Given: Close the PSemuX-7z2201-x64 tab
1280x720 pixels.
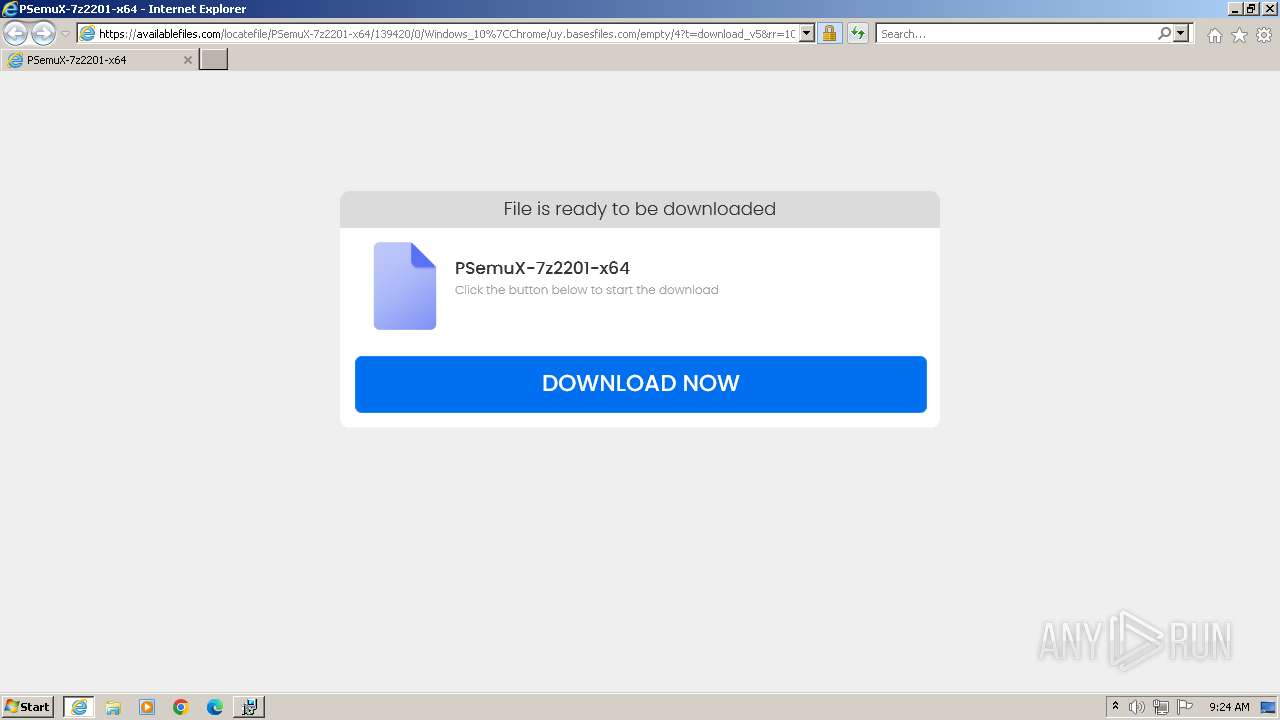Looking at the screenshot, I should click(x=187, y=60).
